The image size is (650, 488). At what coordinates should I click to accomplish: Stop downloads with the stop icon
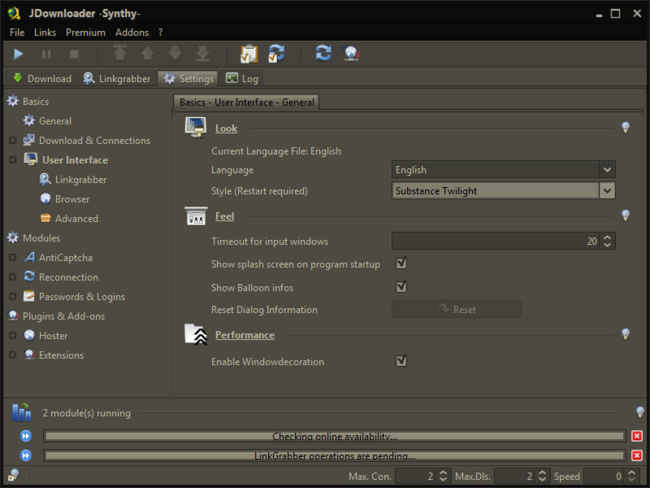point(74,54)
